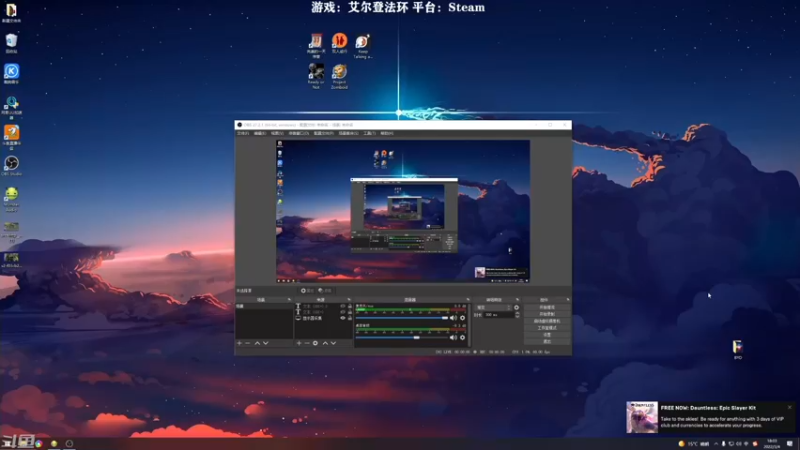Toggle visibility of the second text source

pos(343,312)
